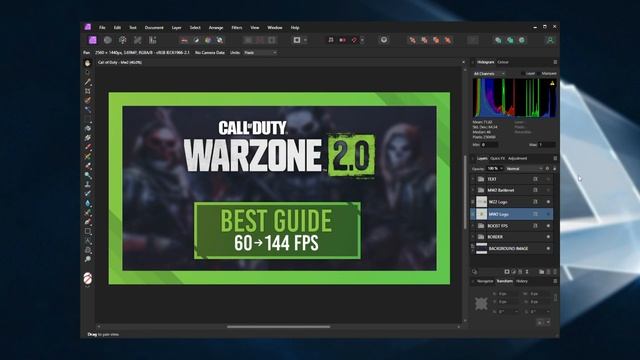Apply Auto White Balance from toolbar
This screenshot has width=640, height=360.
pyautogui.click(x=220, y=40)
